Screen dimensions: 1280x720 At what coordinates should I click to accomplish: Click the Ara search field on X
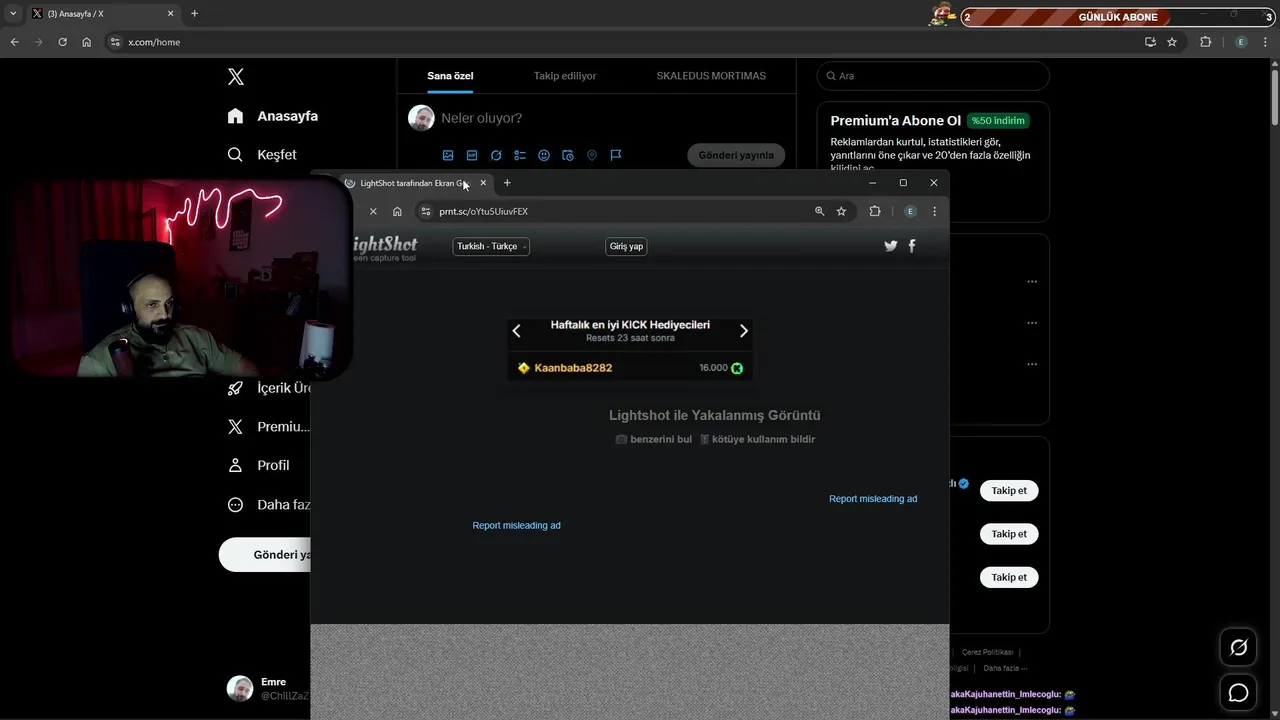pos(933,76)
